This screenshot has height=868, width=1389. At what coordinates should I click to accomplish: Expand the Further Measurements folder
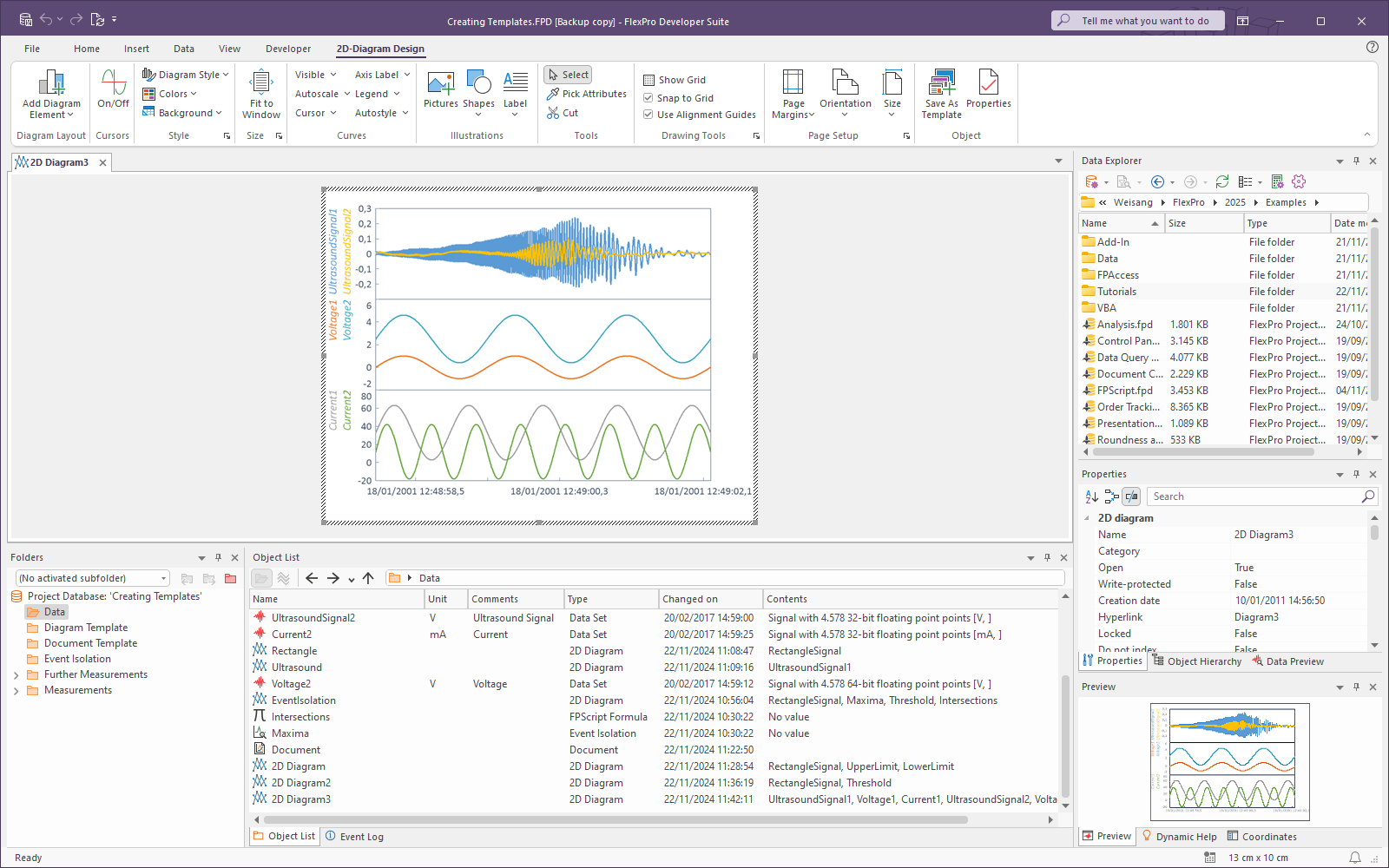pyautogui.click(x=16, y=675)
